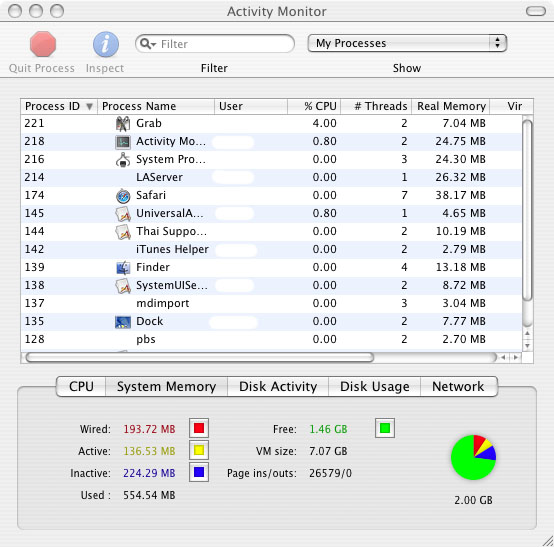
Task: Select the Grab process icon
Action: [123, 123]
